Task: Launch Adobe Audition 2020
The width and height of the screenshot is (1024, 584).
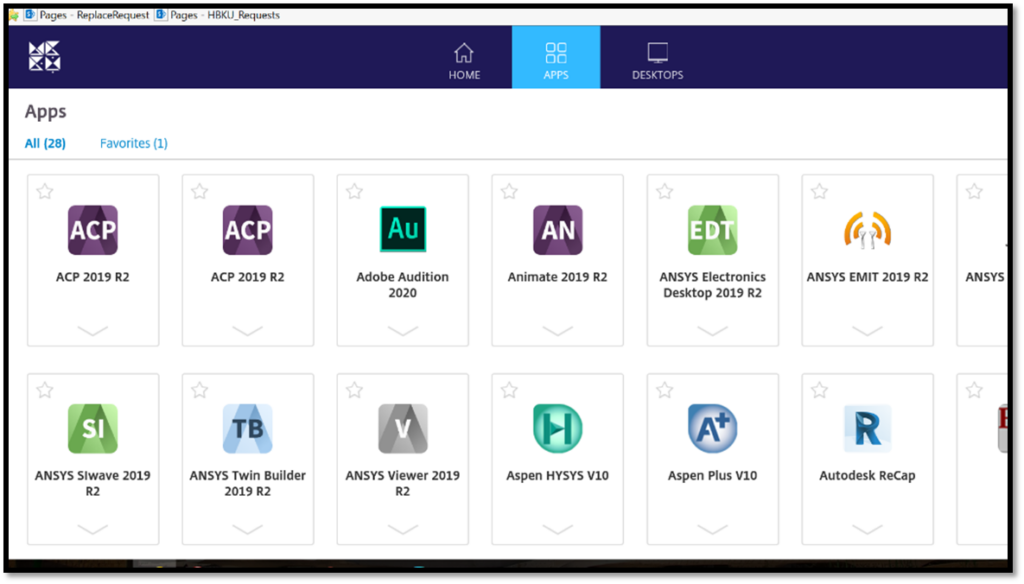Action: 402,230
